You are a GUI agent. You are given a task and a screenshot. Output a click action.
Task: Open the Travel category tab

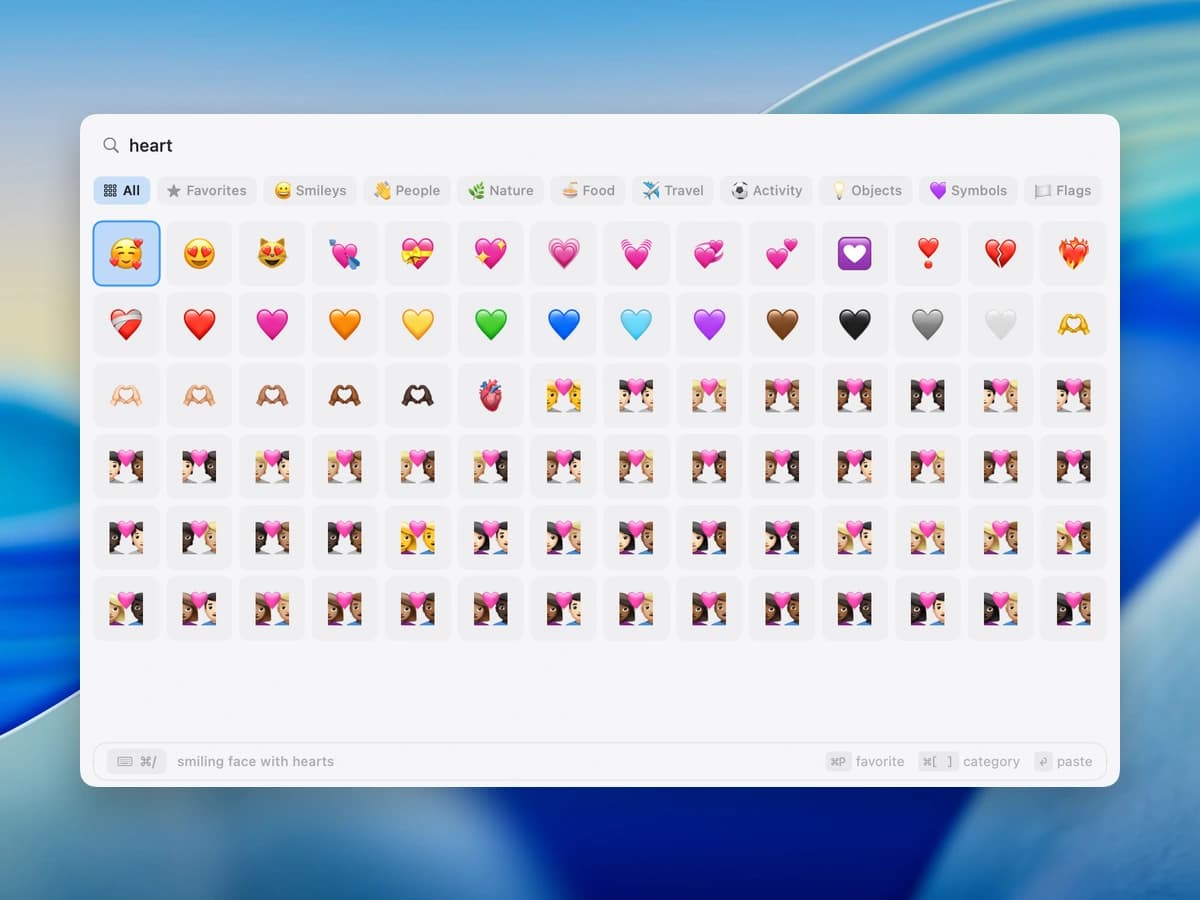[673, 190]
